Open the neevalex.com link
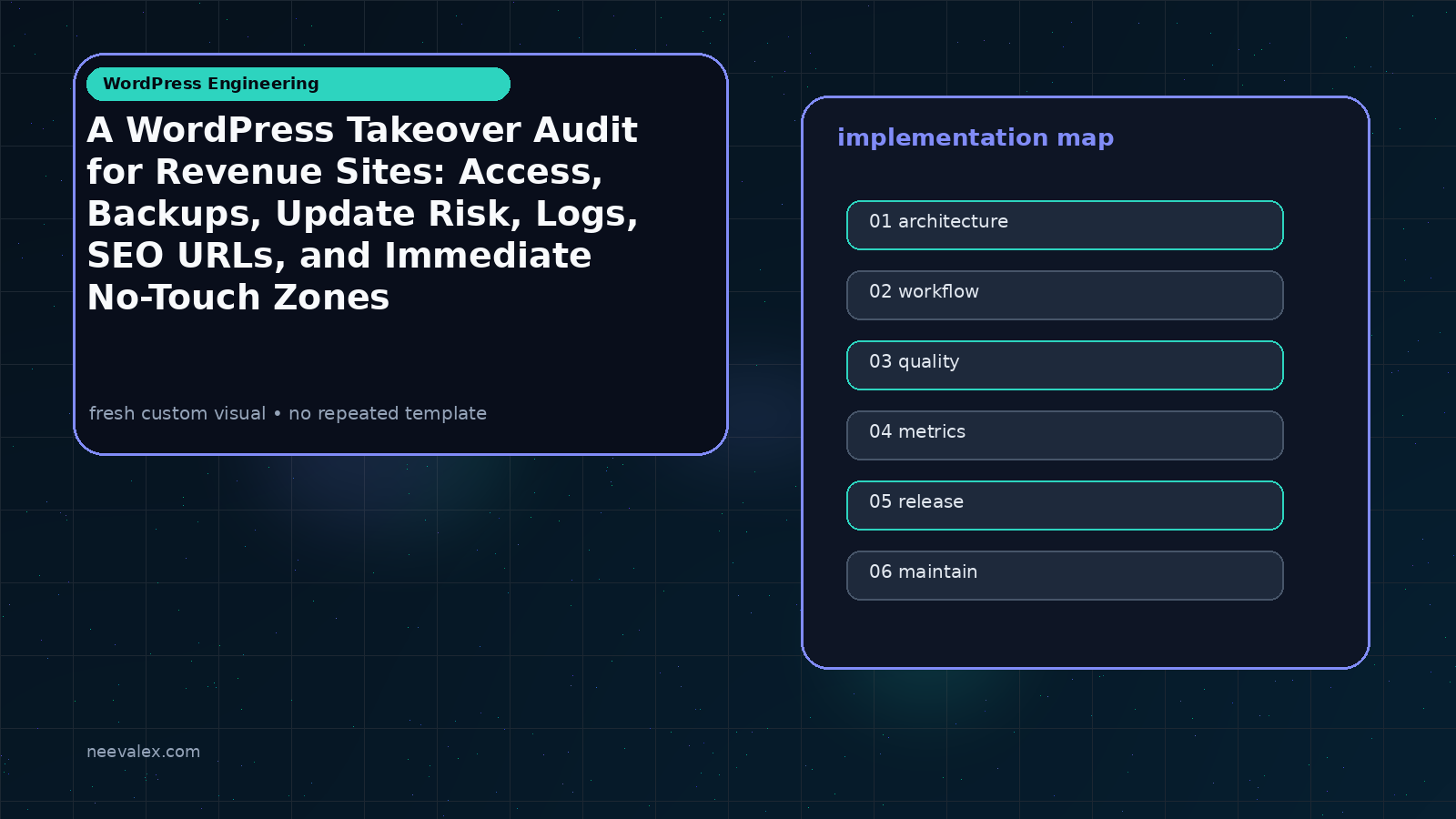Screen dimensions: 1456x819 (143, 752)
